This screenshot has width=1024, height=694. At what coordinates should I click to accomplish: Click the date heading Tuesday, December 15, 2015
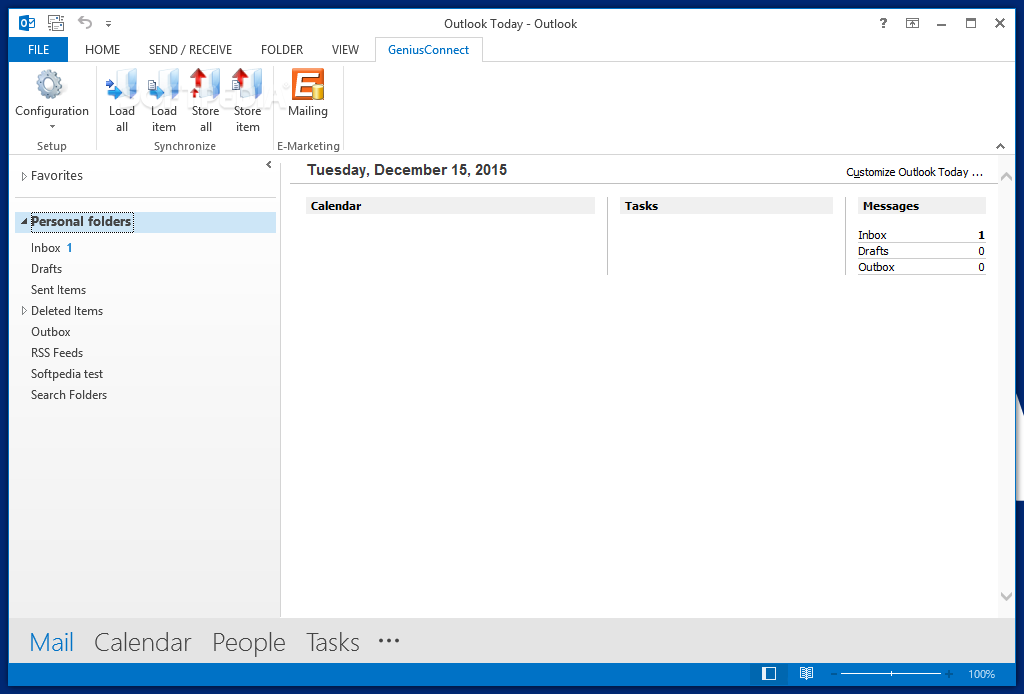[407, 170]
